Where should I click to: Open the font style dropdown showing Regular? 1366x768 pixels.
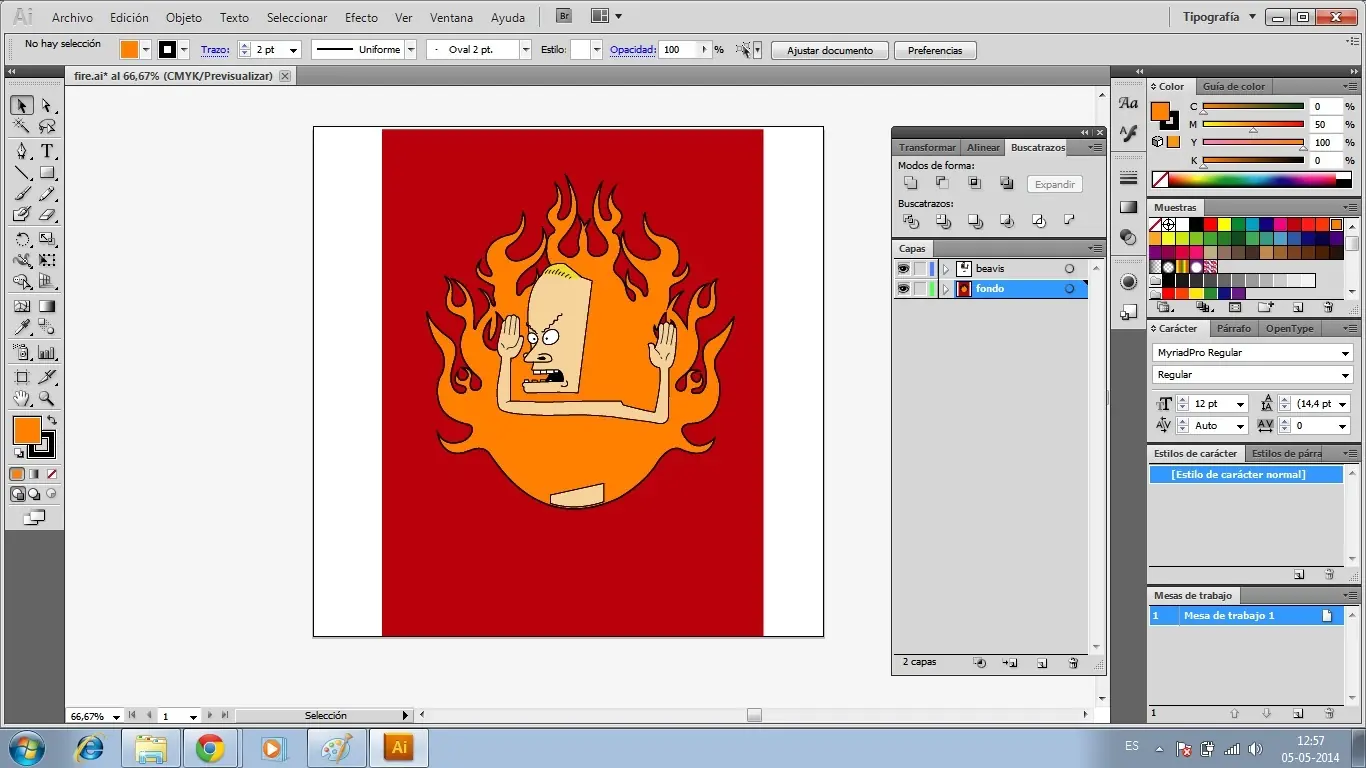(x=1346, y=375)
